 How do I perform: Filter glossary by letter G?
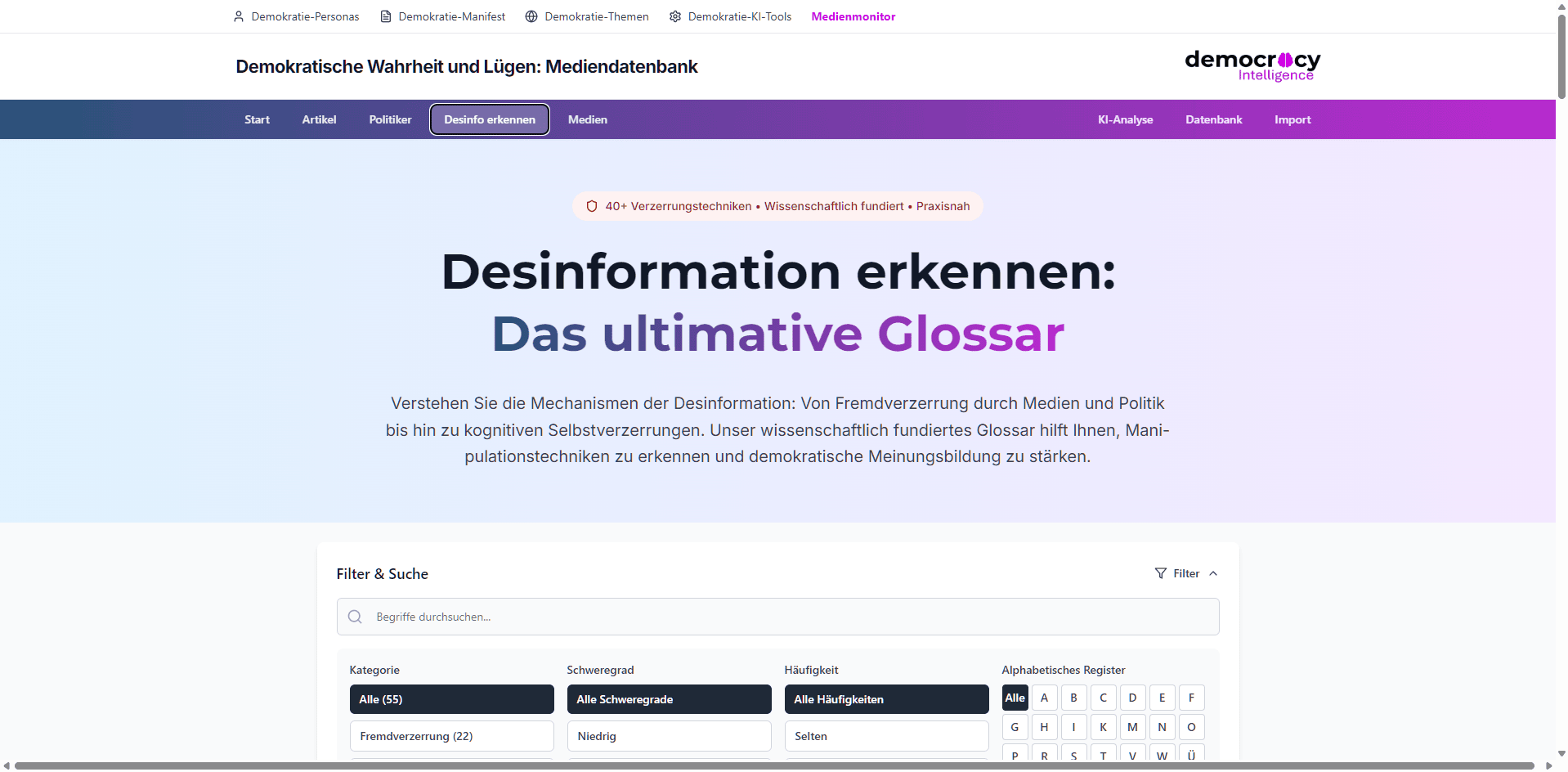[x=1015, y=727]
